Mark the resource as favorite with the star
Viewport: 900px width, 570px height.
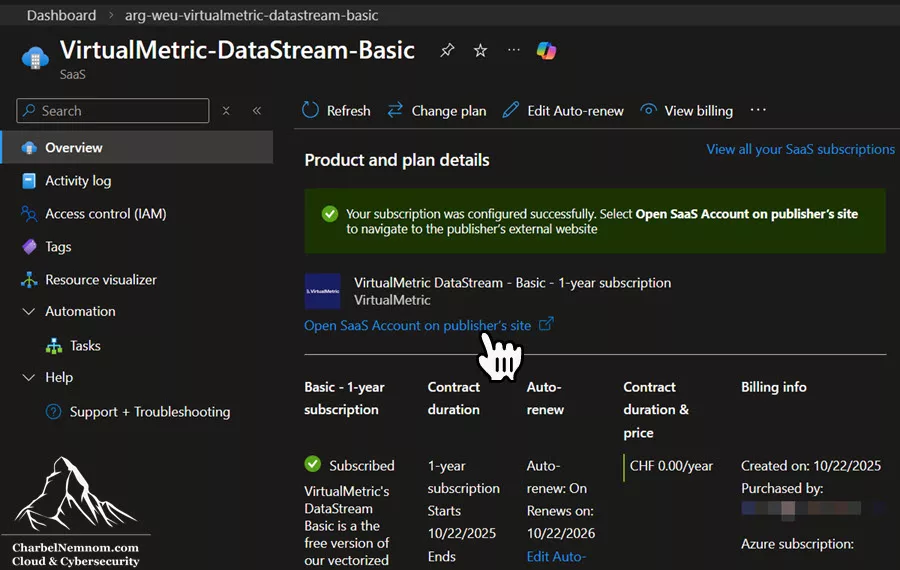pyautogui.click(x=480, y=51)
